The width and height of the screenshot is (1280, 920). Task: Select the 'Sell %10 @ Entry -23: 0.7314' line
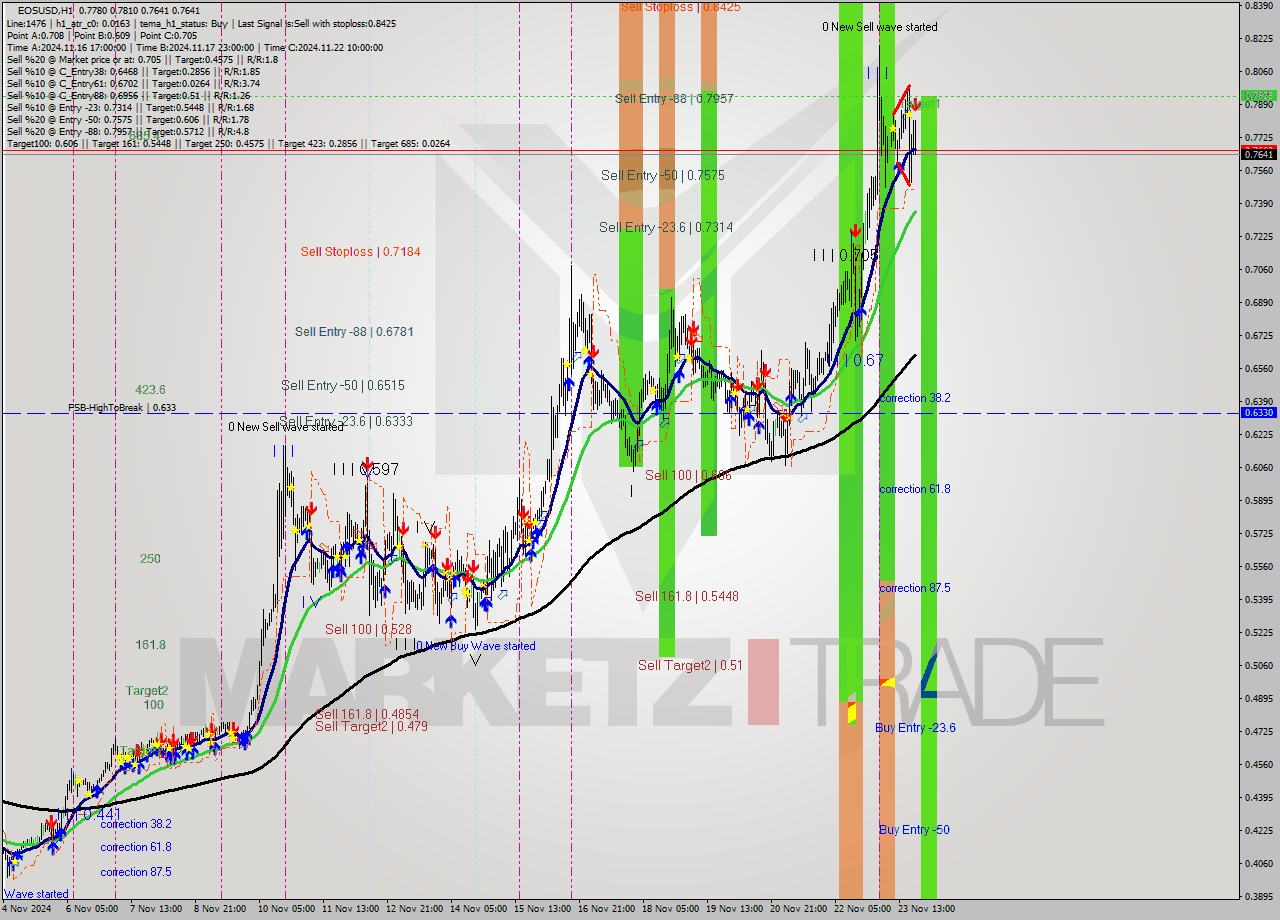coord(130,108)
